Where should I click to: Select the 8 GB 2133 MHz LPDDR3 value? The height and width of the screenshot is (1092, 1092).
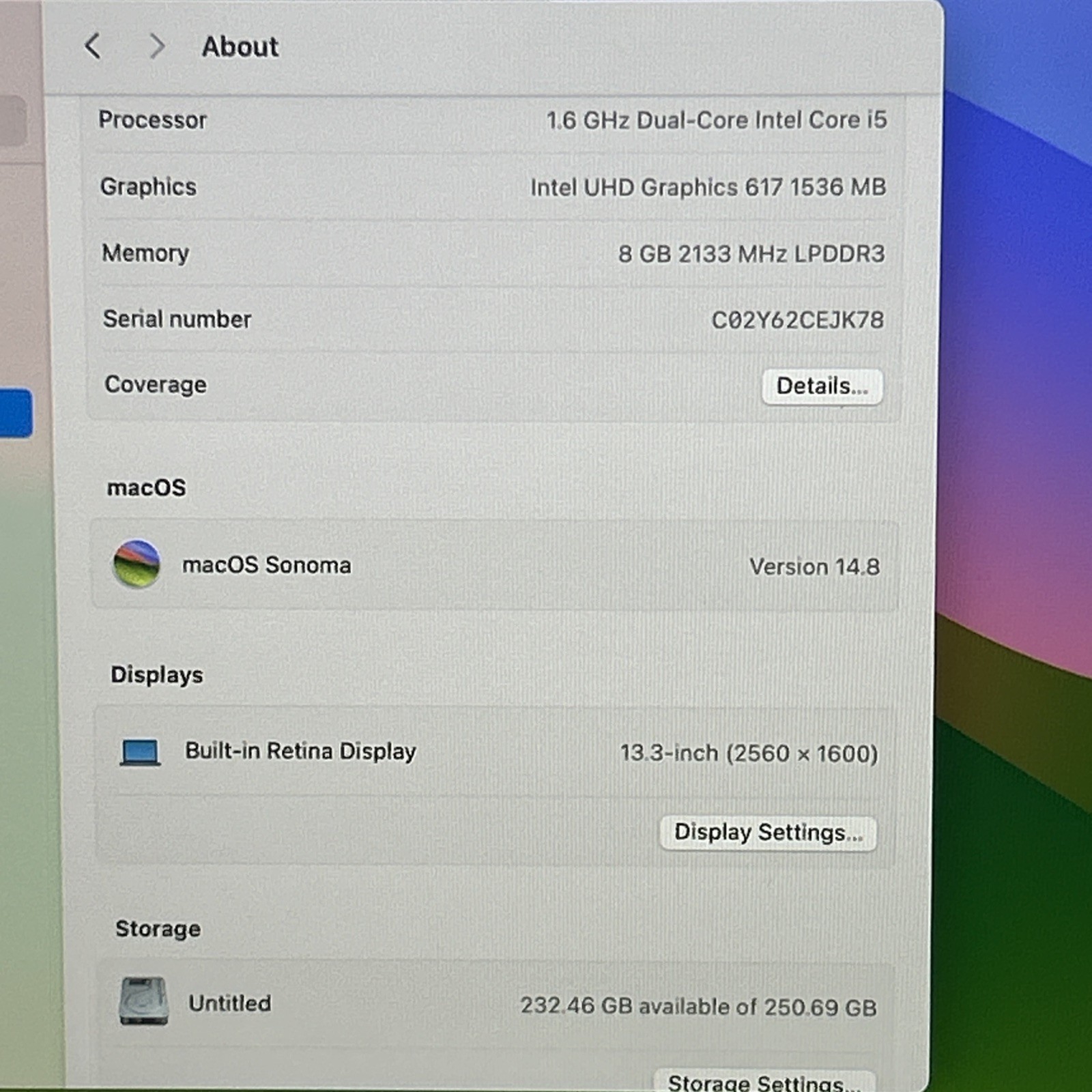click(751, 254)
